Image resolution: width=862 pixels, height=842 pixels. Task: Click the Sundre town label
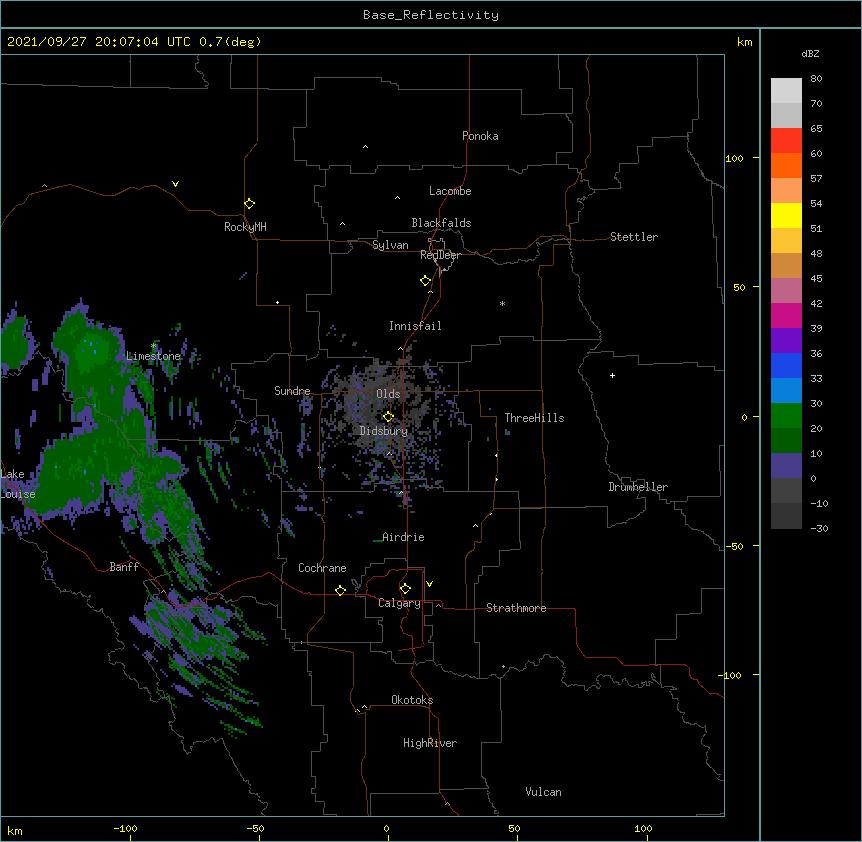click(x=292, y=391)
